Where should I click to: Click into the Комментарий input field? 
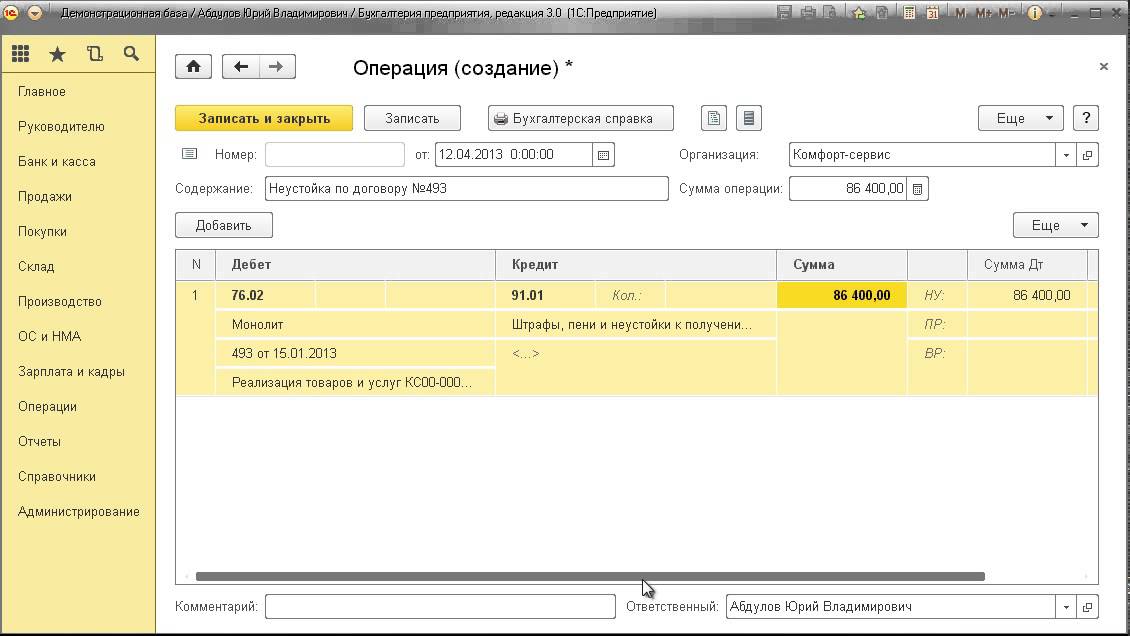[x=440, y=607]
